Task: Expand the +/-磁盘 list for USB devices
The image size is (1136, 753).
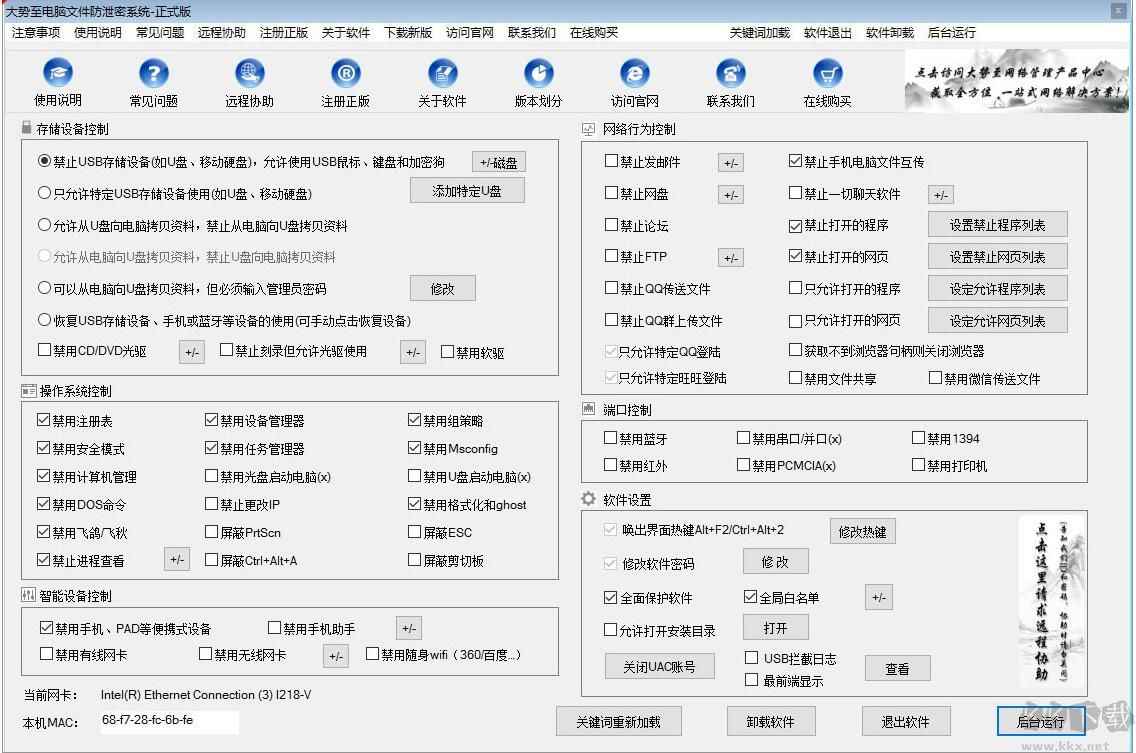Action: (499, 161)
